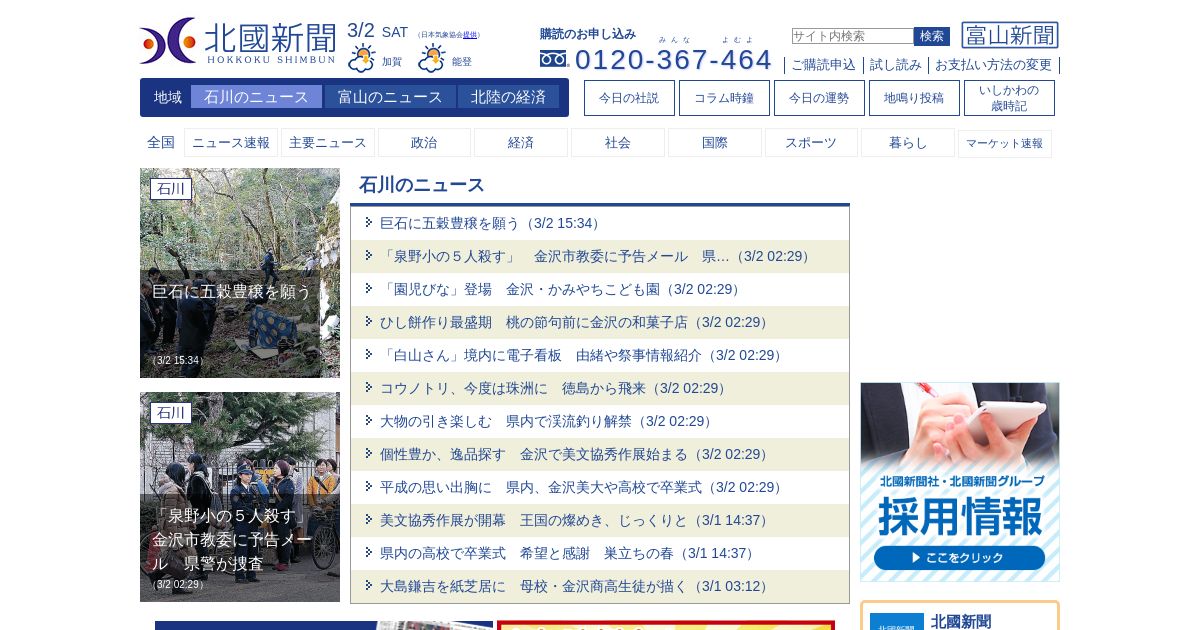Click the free-dial phone icon
The width and height of the screenshot is (1200, 630).
[554, 59]
